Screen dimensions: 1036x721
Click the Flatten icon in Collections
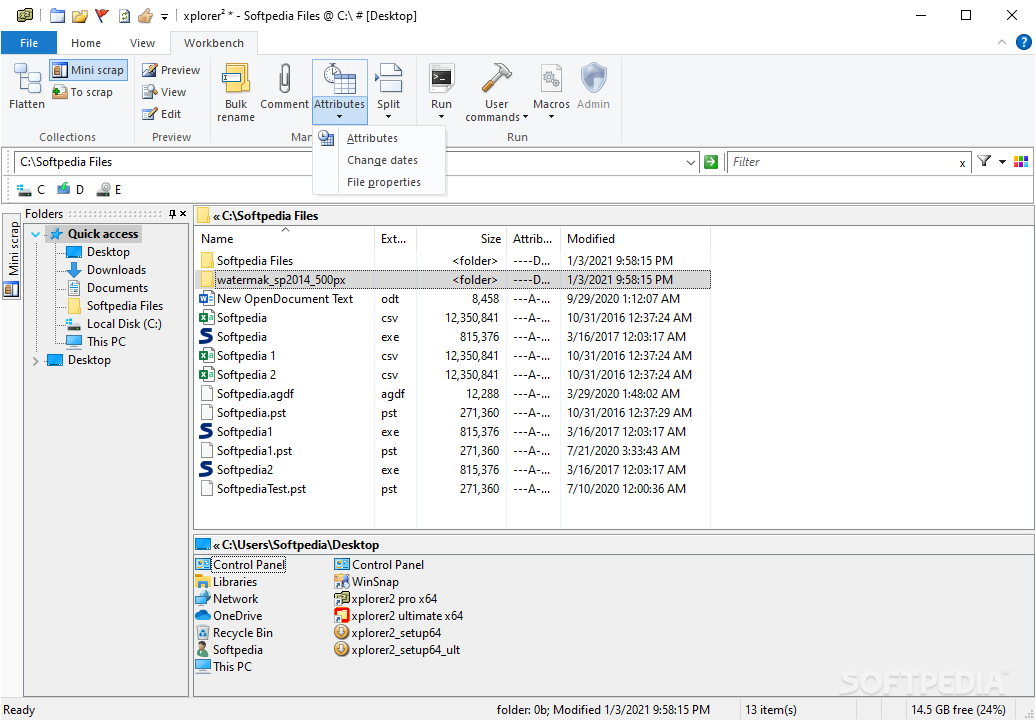(27, 79)
